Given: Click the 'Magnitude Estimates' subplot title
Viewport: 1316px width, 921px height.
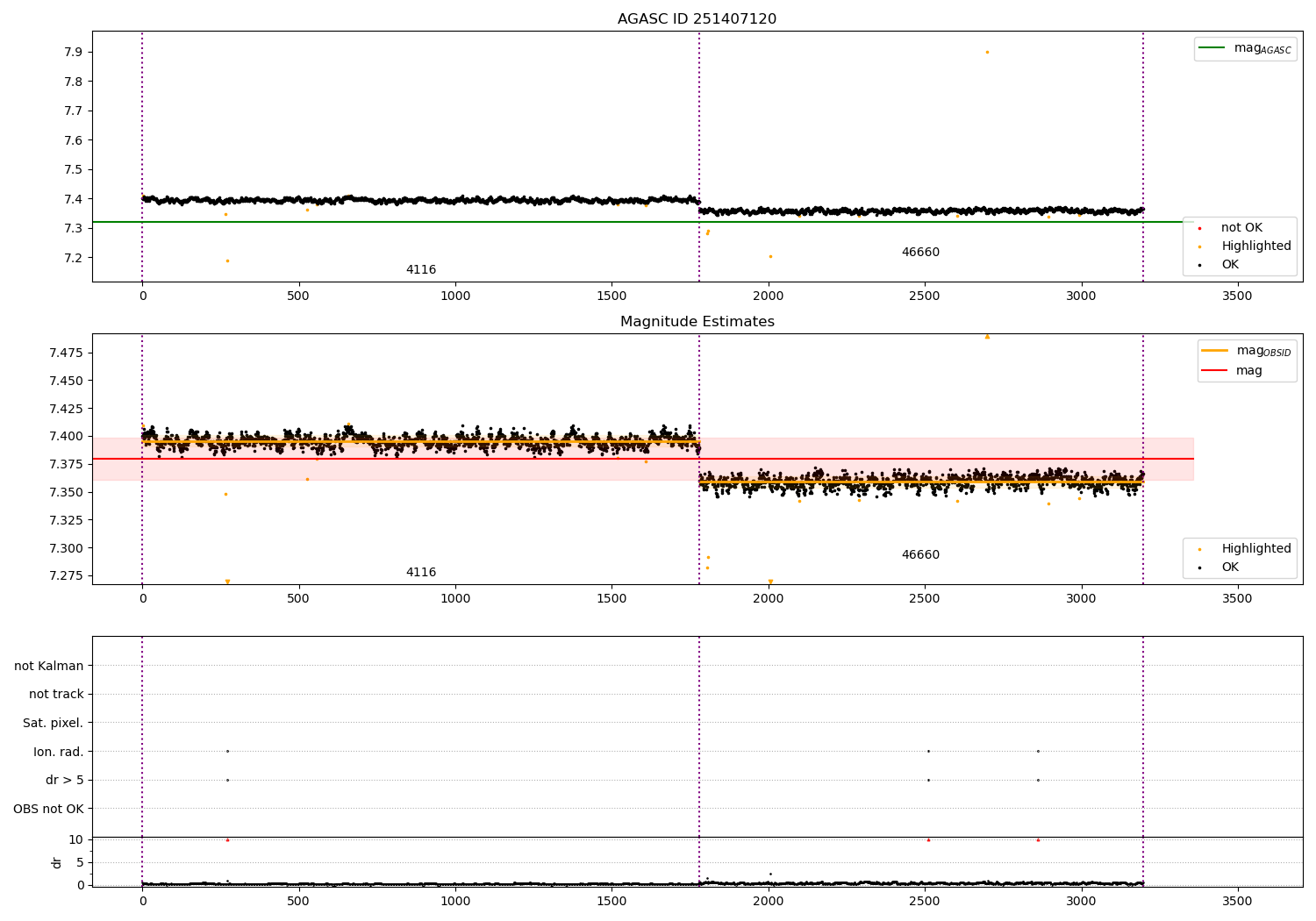Looking at the screenshot, I should coord(697,322).
